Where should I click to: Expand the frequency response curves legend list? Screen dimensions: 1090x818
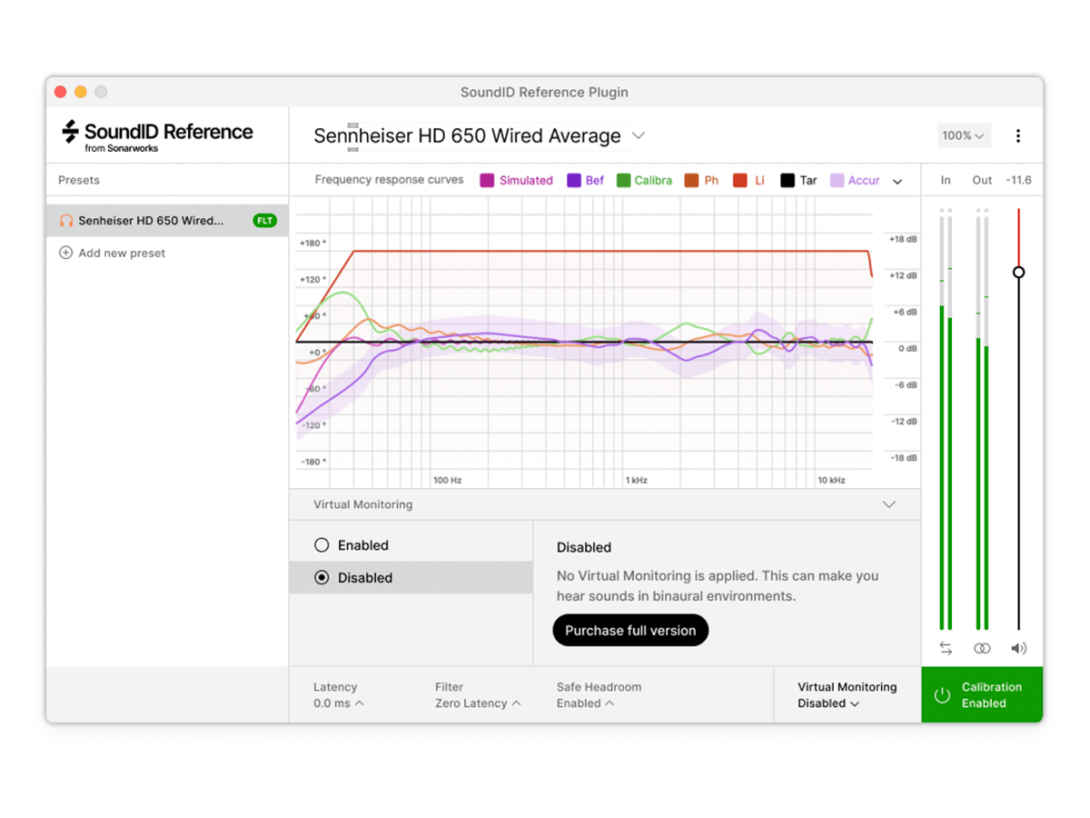pyautogui.click(x=897, y=181)
